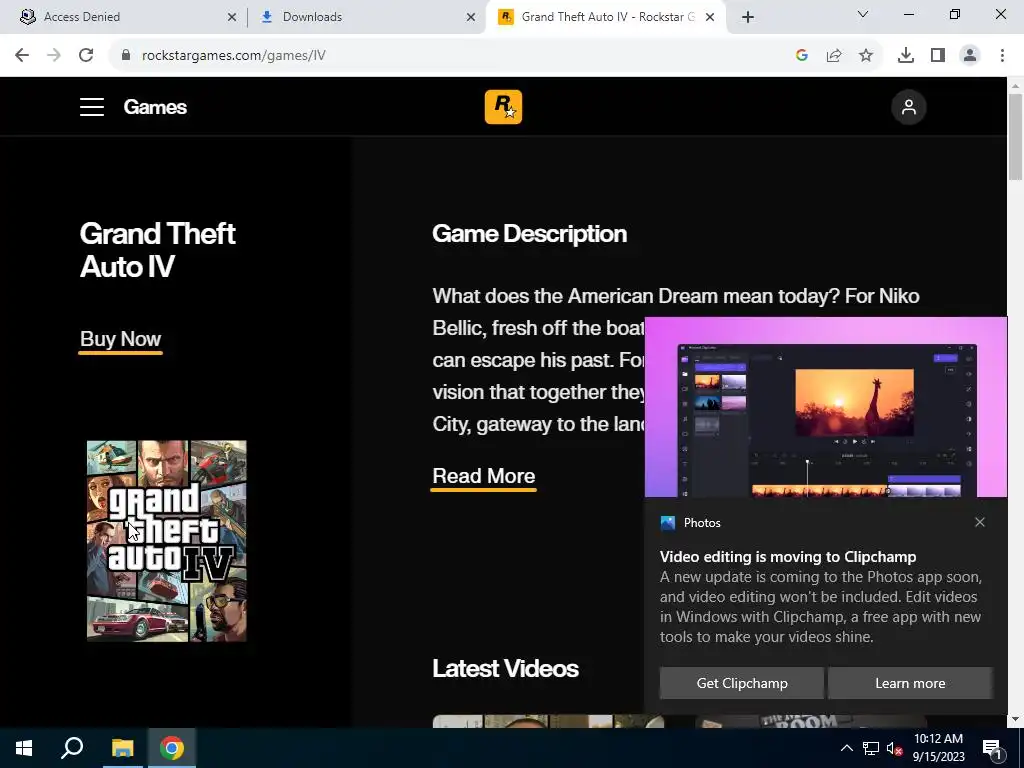Viewport: 1024px width, 768px height.
Task: Close the Downloads tab
Action: [471, 17]
